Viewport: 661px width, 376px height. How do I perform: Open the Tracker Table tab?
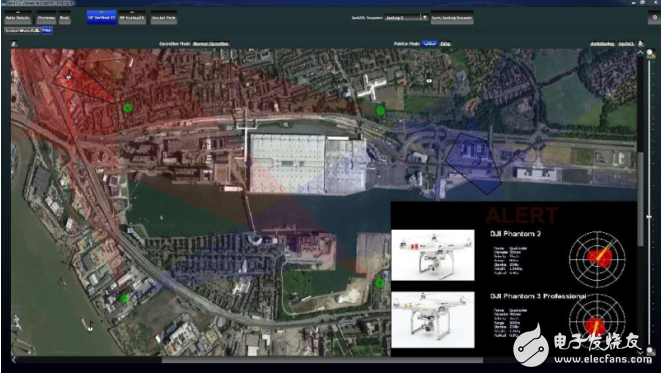[164, 18]
